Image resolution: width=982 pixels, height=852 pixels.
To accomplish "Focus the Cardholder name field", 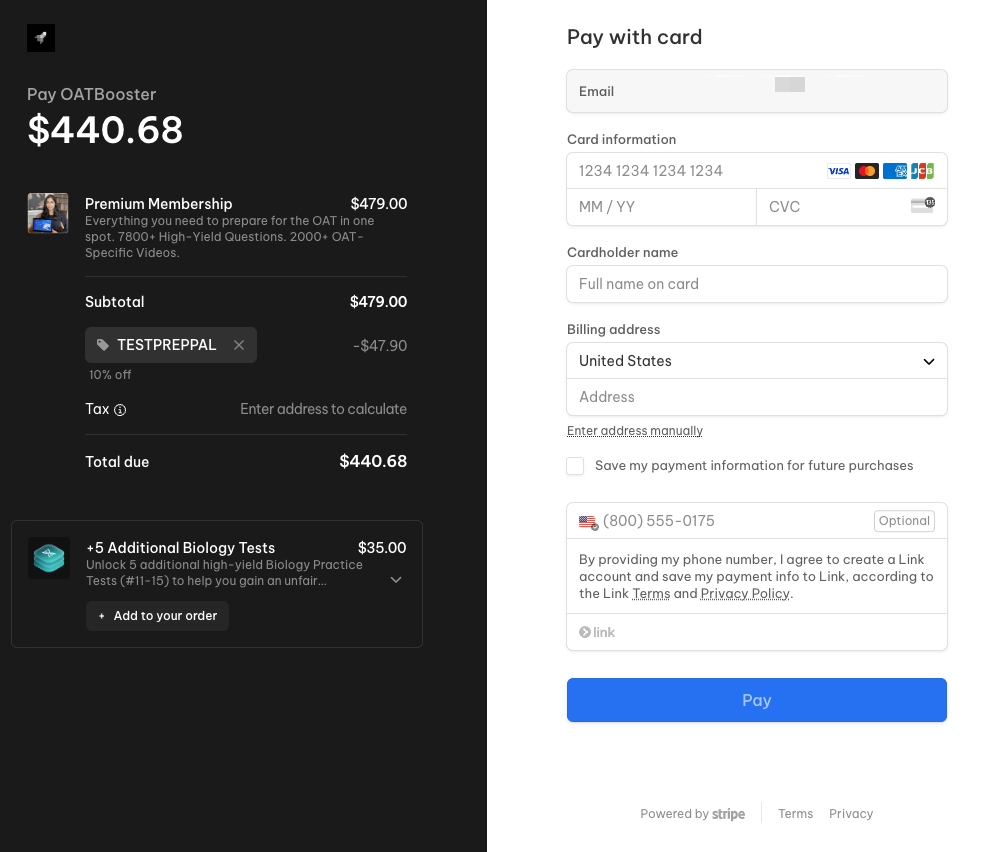I will (x=756, y=284).
